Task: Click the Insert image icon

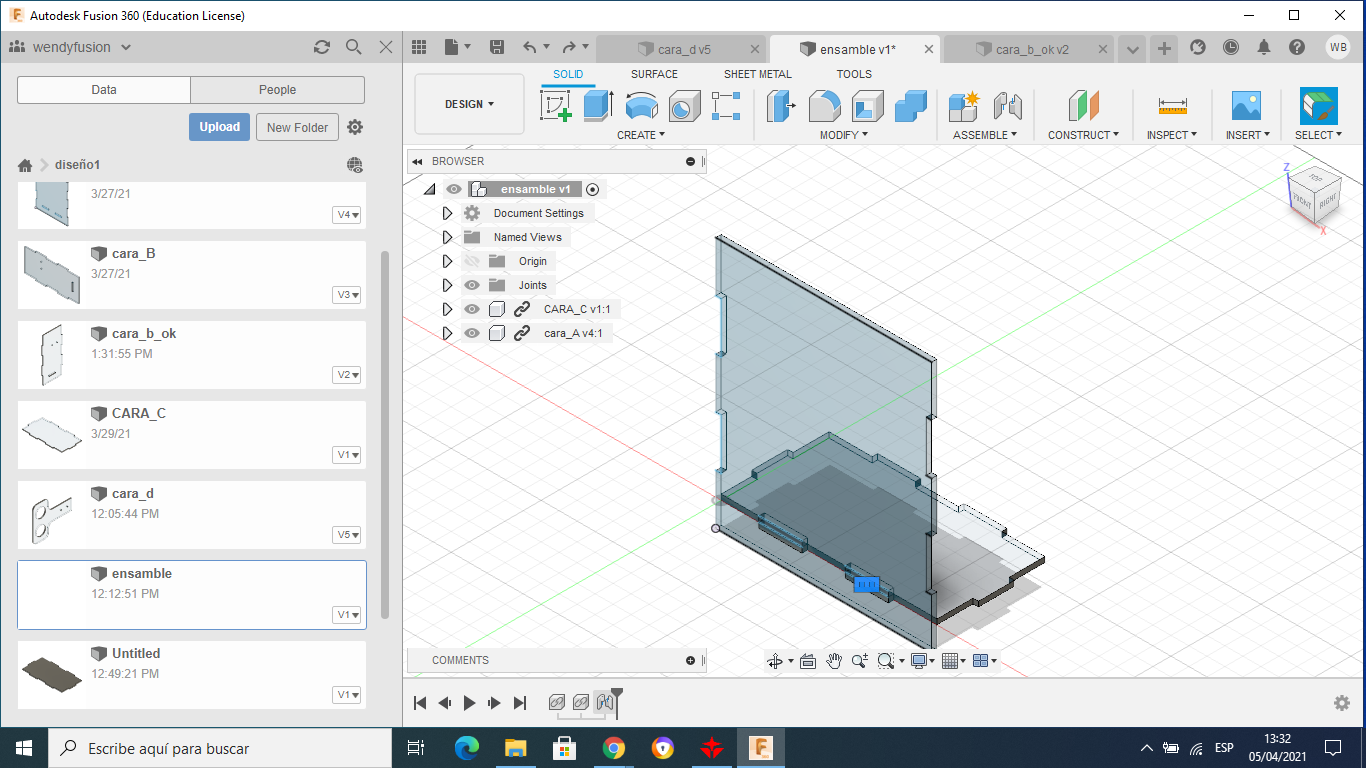Action: [x=1246, y=106]
